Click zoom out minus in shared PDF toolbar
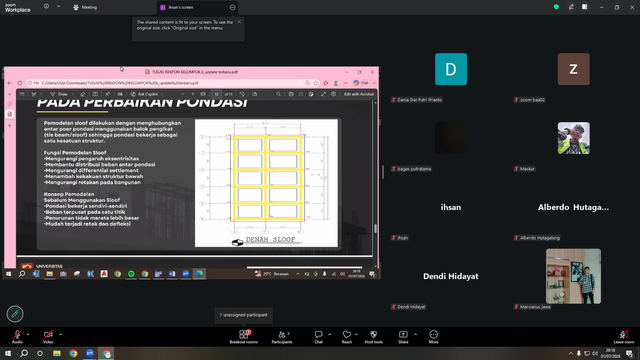640x360 pixels. 182,94
